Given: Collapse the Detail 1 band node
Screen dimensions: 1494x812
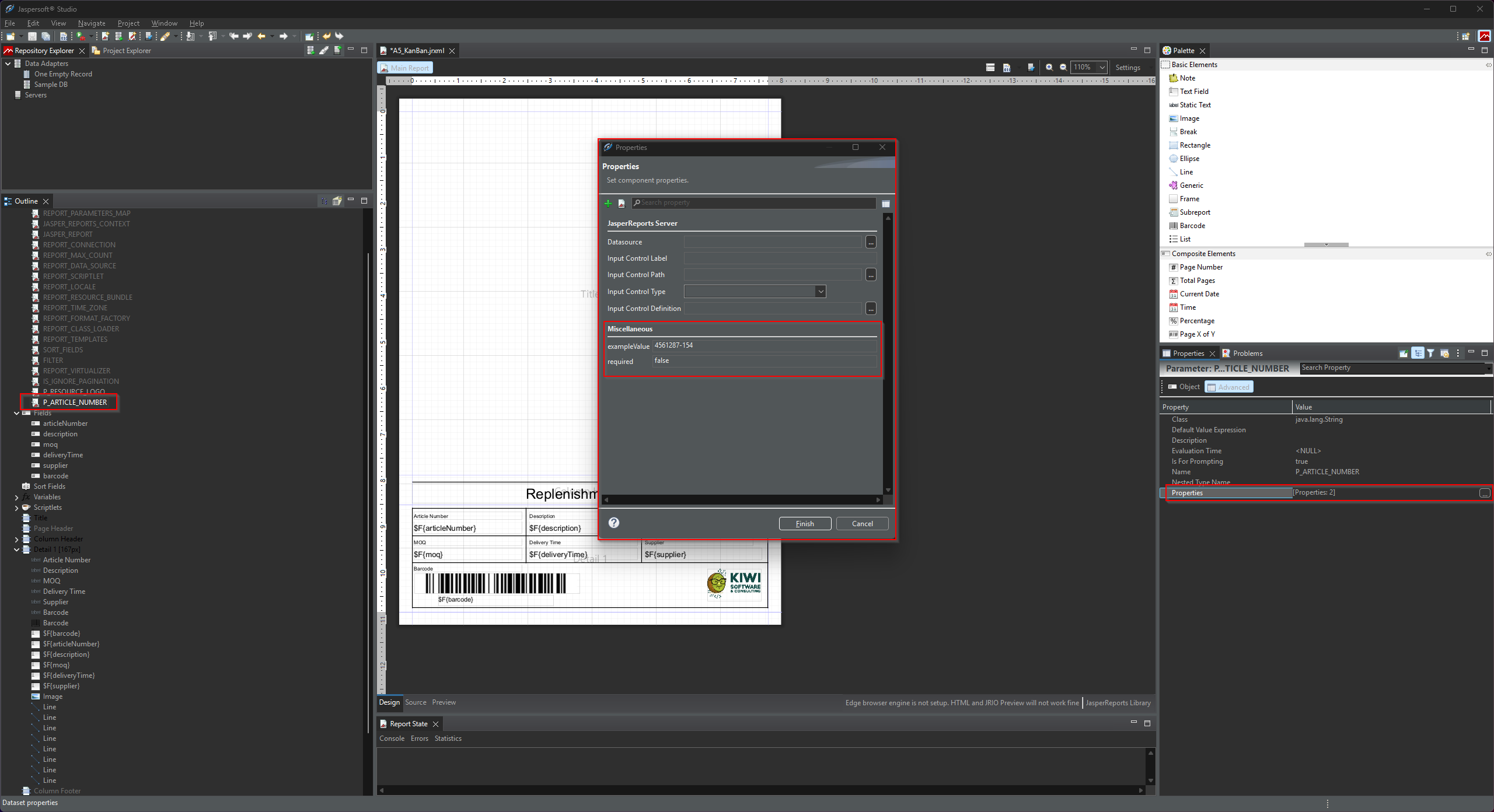Looking at the screenshot, I should coord(17,549).
